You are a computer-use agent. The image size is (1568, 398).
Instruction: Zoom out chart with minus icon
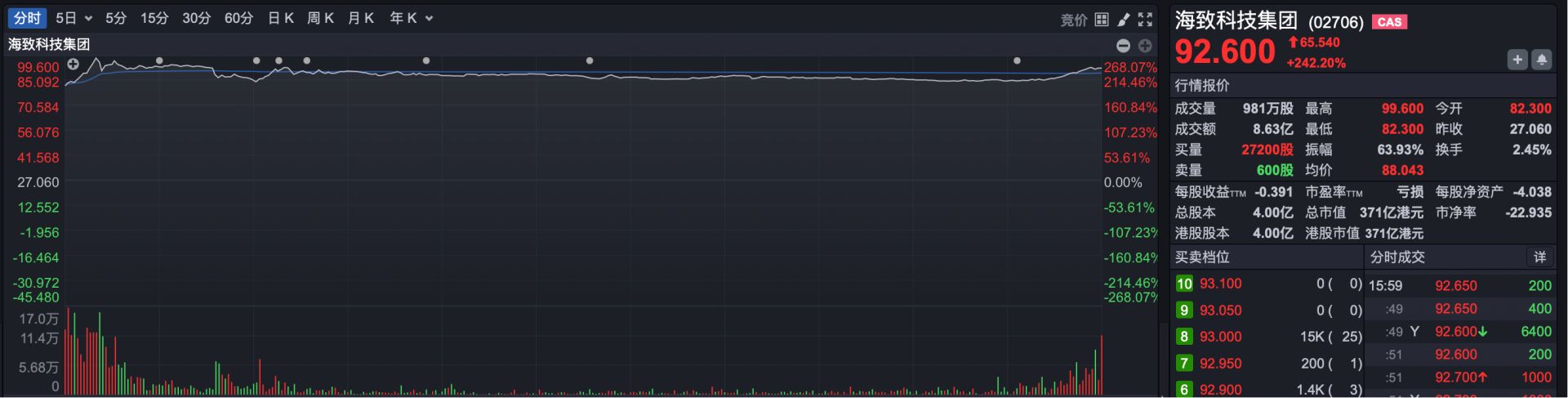(1124, 46)
